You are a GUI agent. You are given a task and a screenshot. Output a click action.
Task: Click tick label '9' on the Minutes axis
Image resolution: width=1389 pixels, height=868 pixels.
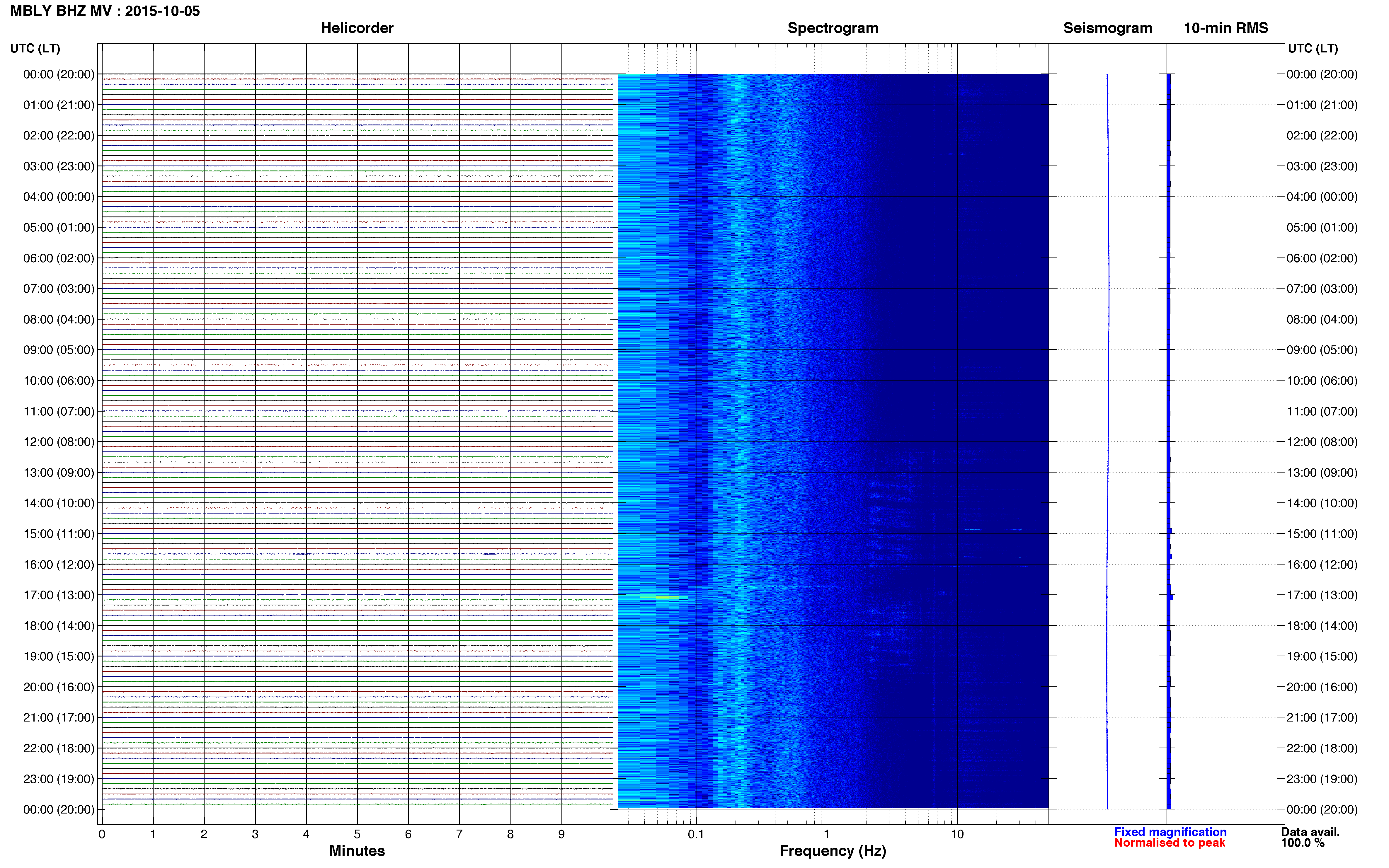coord(561,834)
